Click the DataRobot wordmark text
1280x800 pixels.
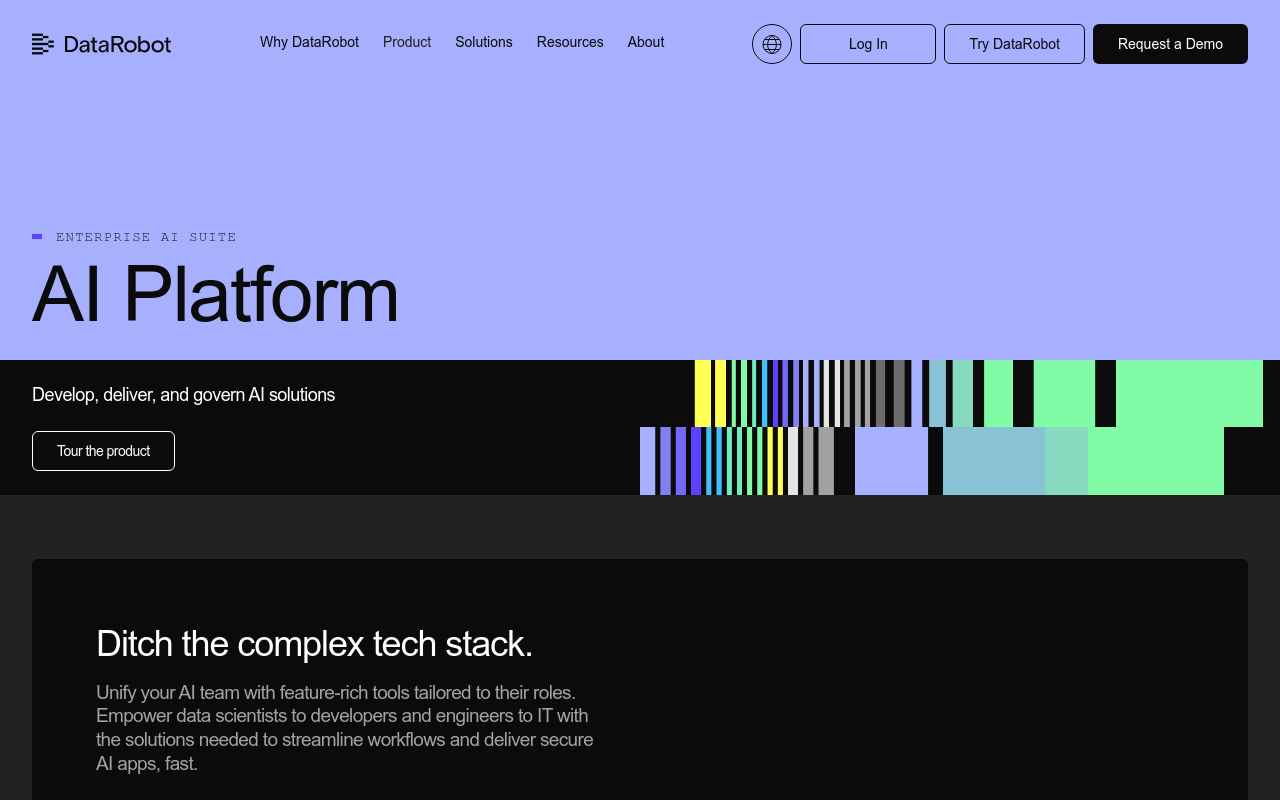point(117,44)
